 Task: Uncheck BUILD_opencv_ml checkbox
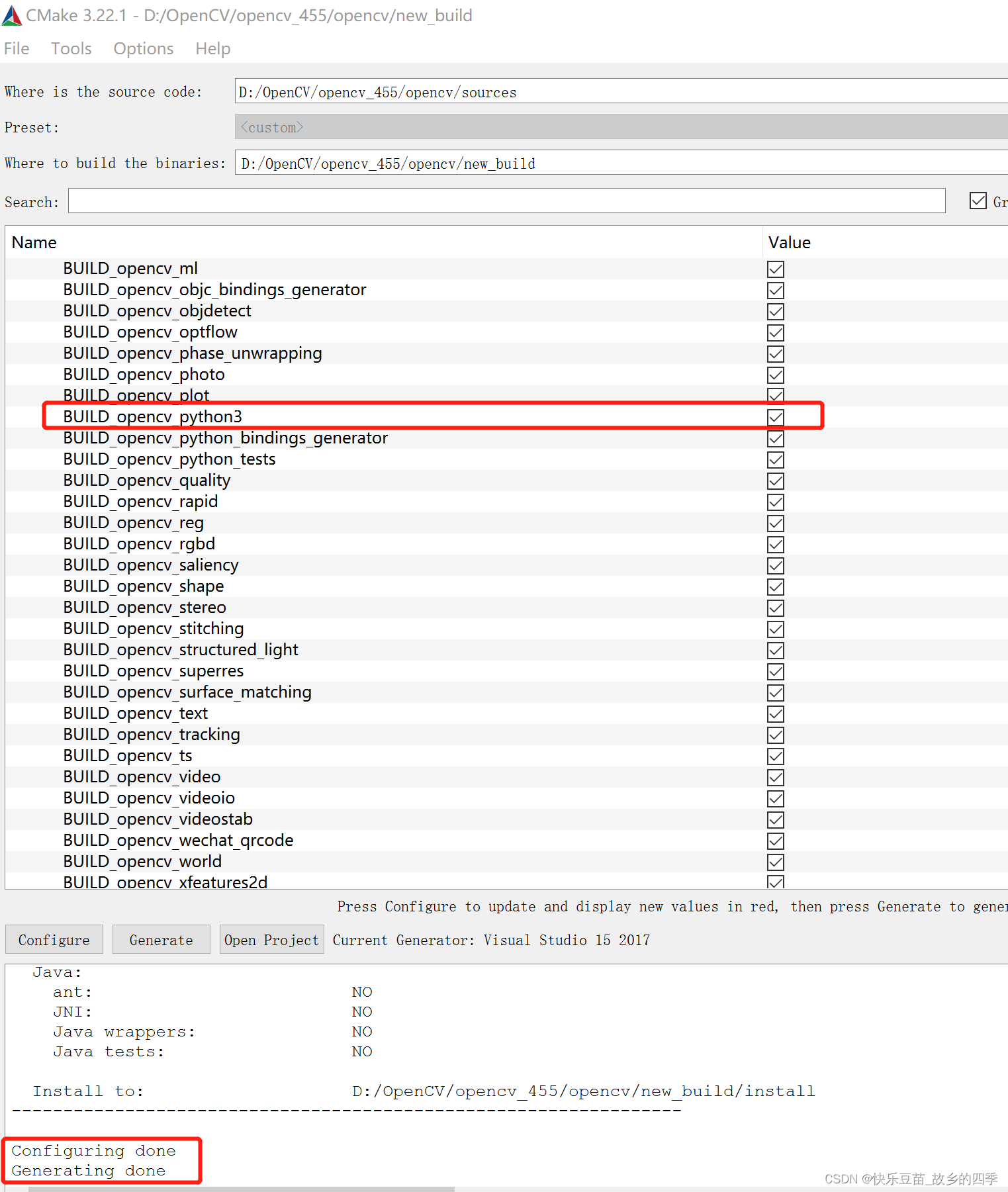point(776,269)
